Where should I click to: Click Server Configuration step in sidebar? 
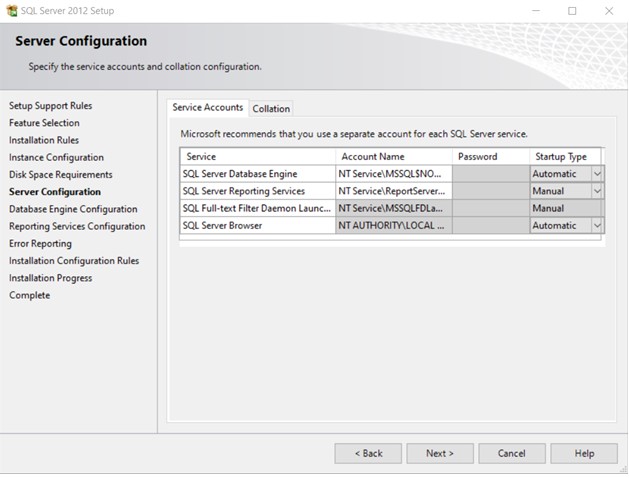click(x=55, y=192)
